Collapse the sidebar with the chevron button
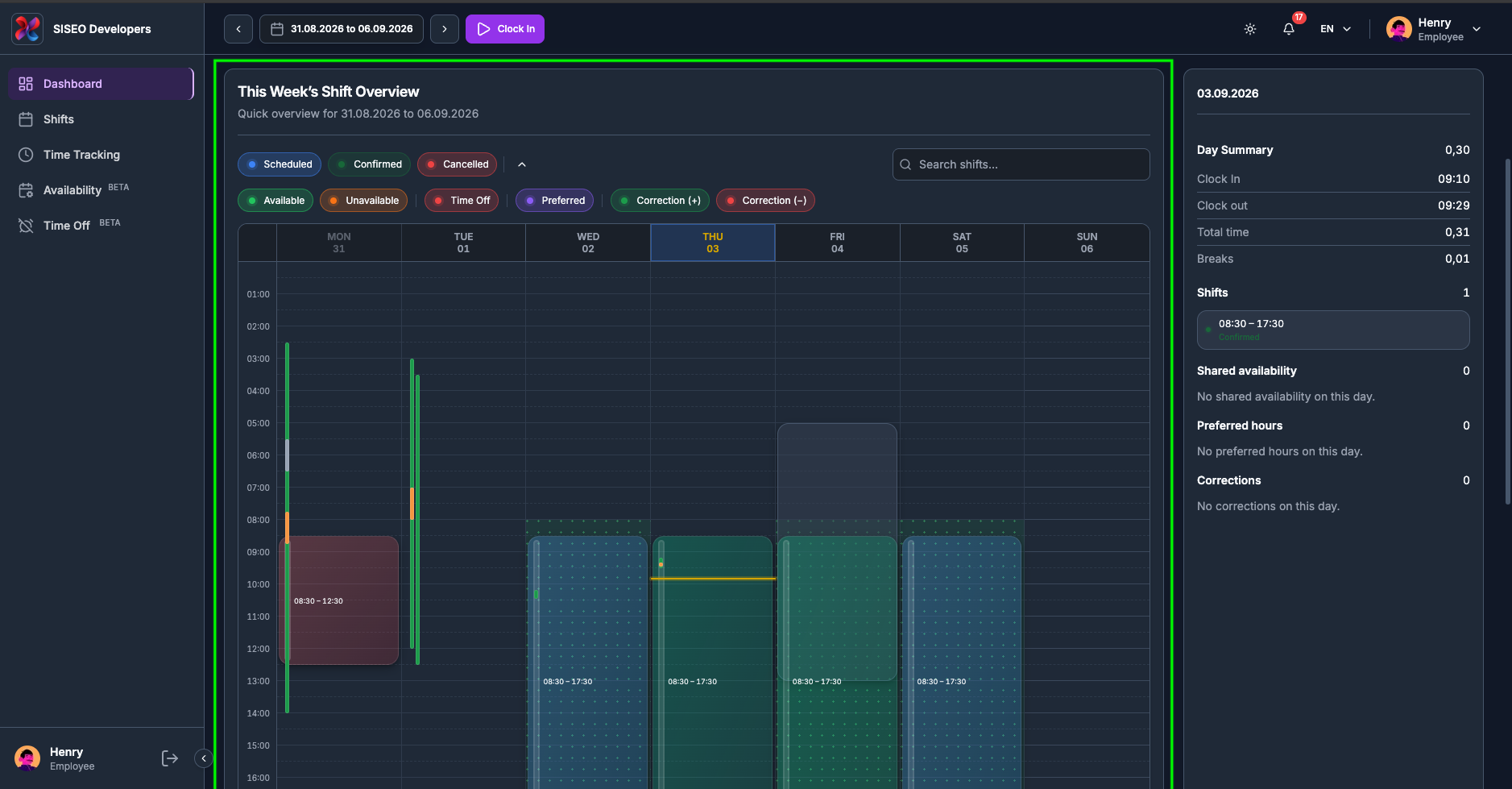This screenshot has width=1512, height=789. point(204,758)
